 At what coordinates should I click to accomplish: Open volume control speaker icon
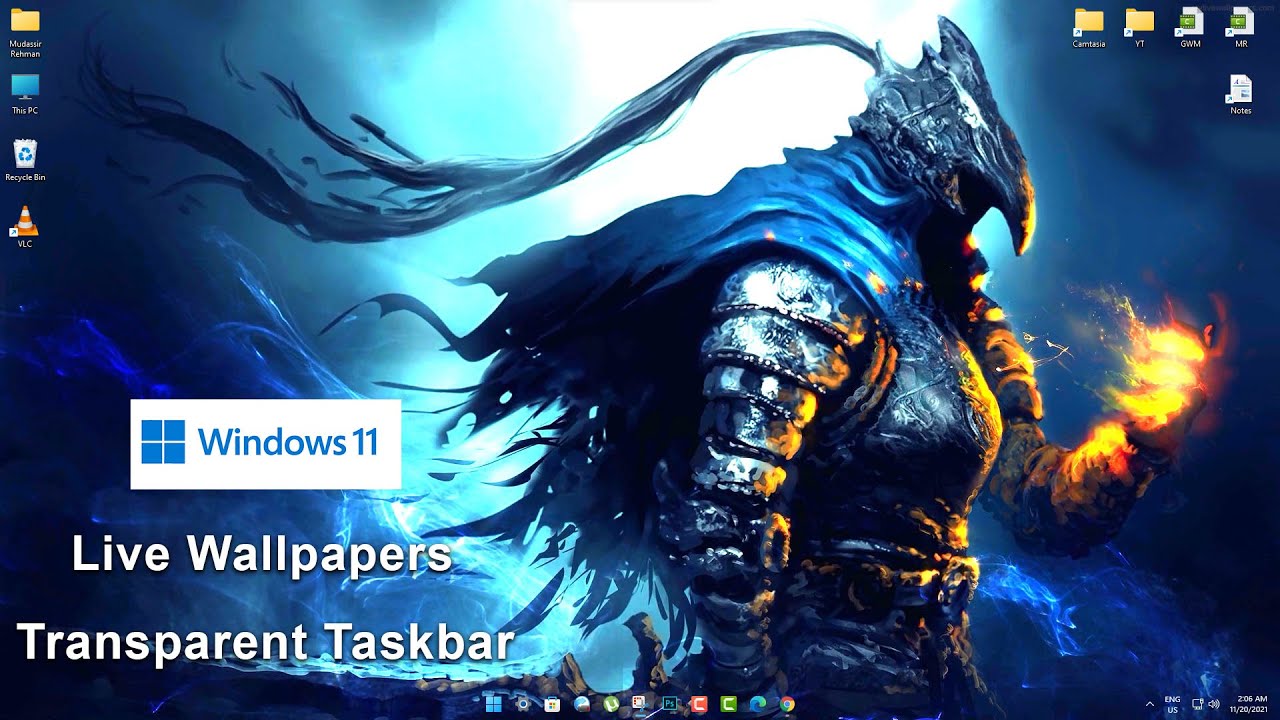(1213, 704)
